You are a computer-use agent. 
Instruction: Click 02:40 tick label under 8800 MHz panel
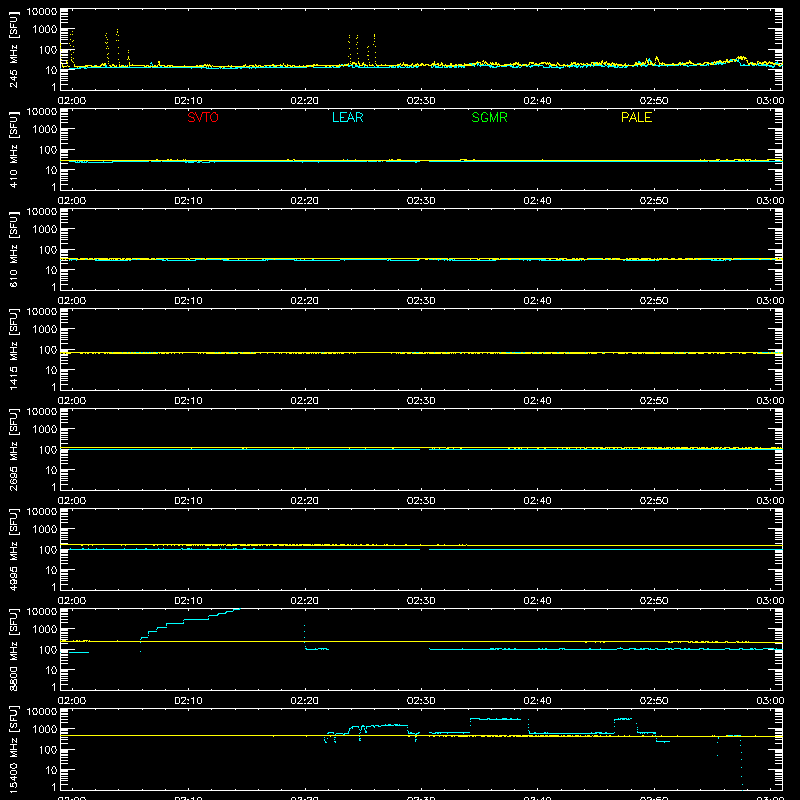(537, 701)
